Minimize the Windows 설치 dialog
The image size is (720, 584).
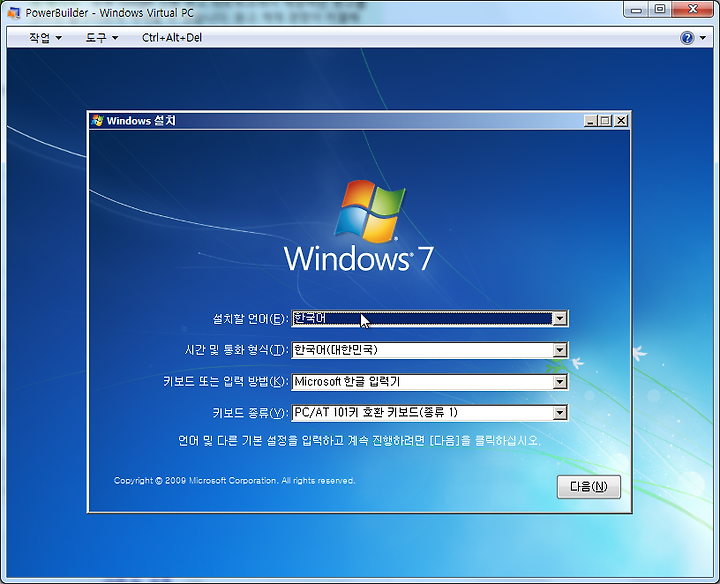(591, 121)
